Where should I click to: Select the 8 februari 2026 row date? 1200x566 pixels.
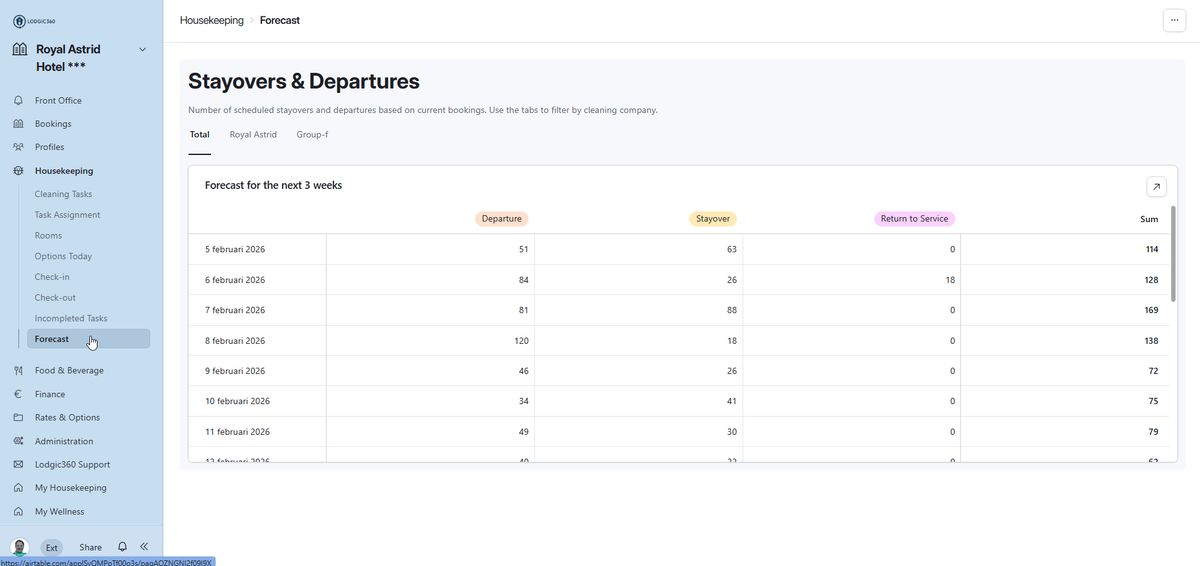(235, 341)
